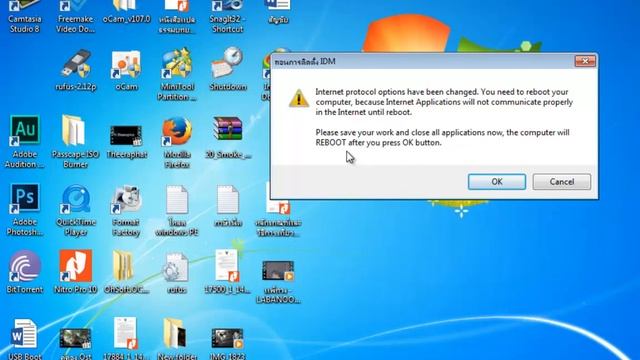640x360 pixels.
Task: Select the Shutdown shortcut icon
Action: 227,69
